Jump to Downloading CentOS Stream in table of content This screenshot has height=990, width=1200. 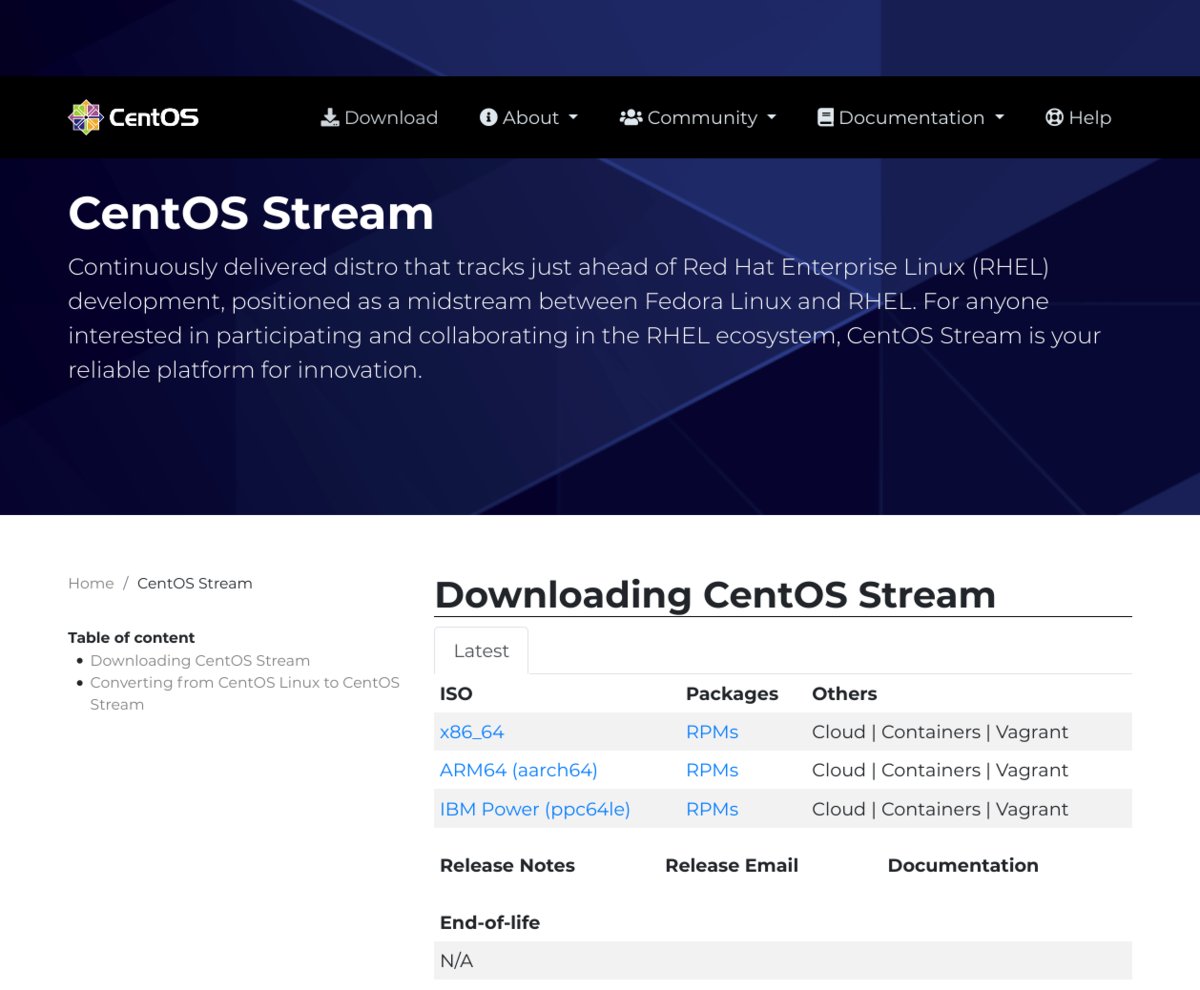(x=200, y=660)
